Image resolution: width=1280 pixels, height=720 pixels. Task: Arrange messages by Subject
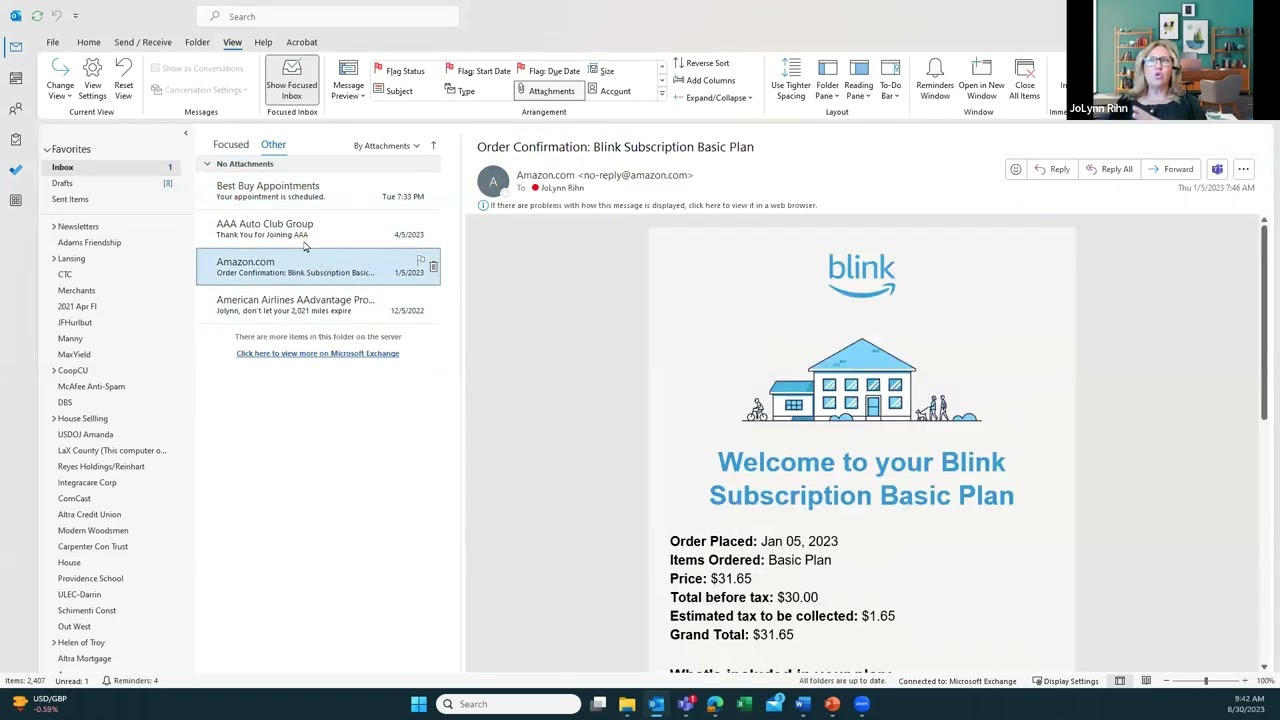(393, 91)
